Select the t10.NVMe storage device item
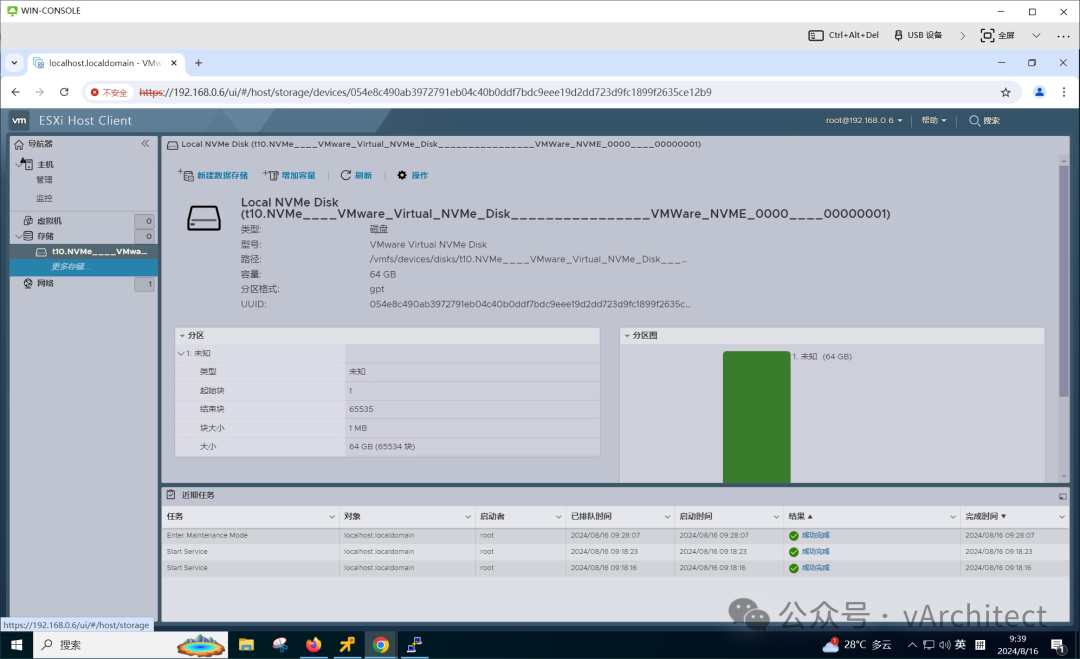 pos(84,252)
